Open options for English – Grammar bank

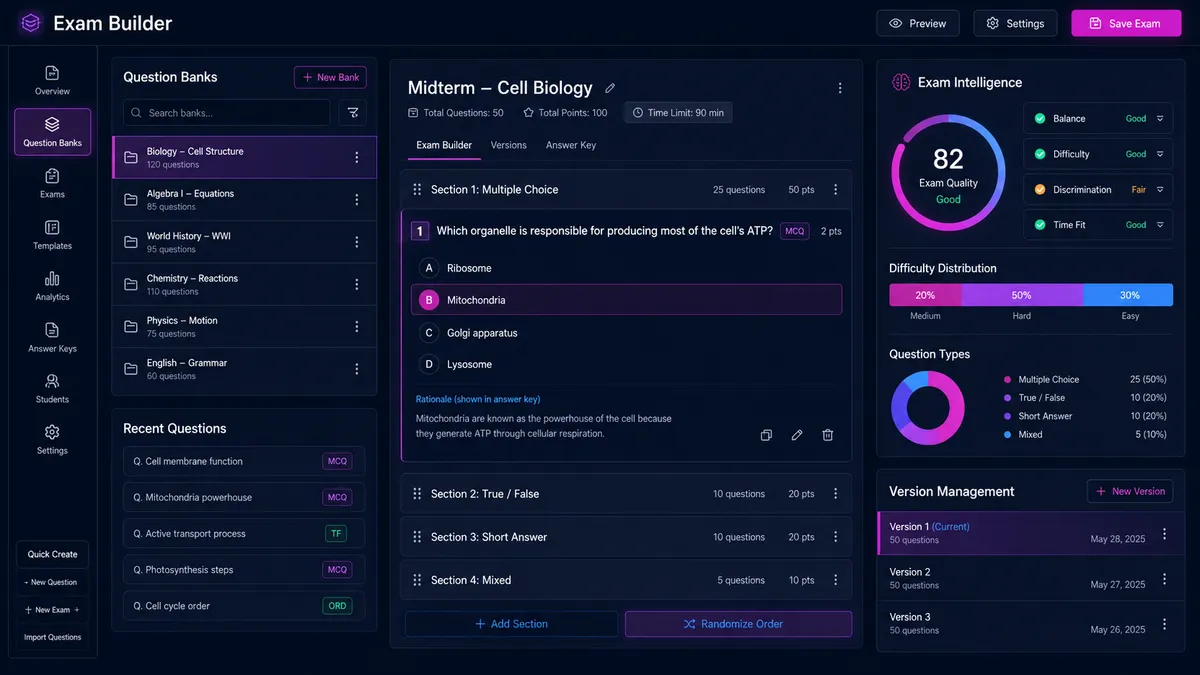pyautogui.click(x=357, y=369)
